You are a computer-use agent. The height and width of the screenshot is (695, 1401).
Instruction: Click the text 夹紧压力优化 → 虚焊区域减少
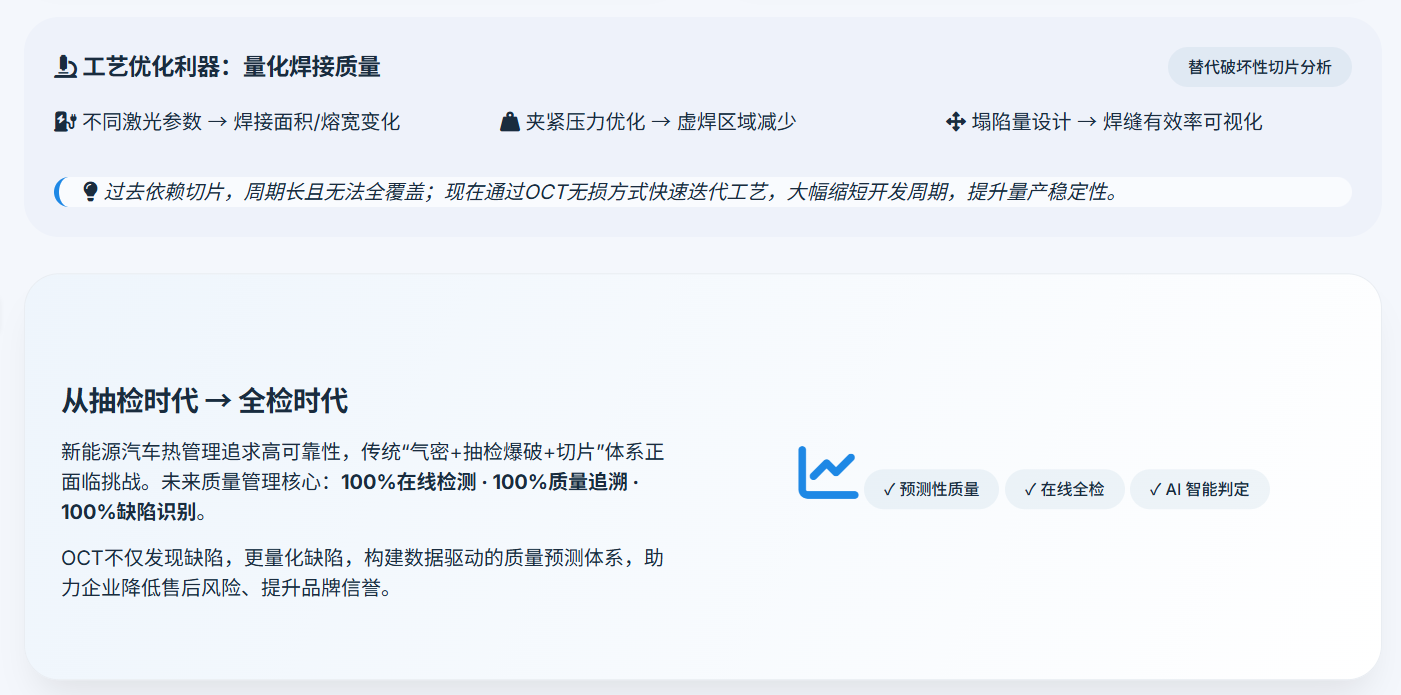661,122
